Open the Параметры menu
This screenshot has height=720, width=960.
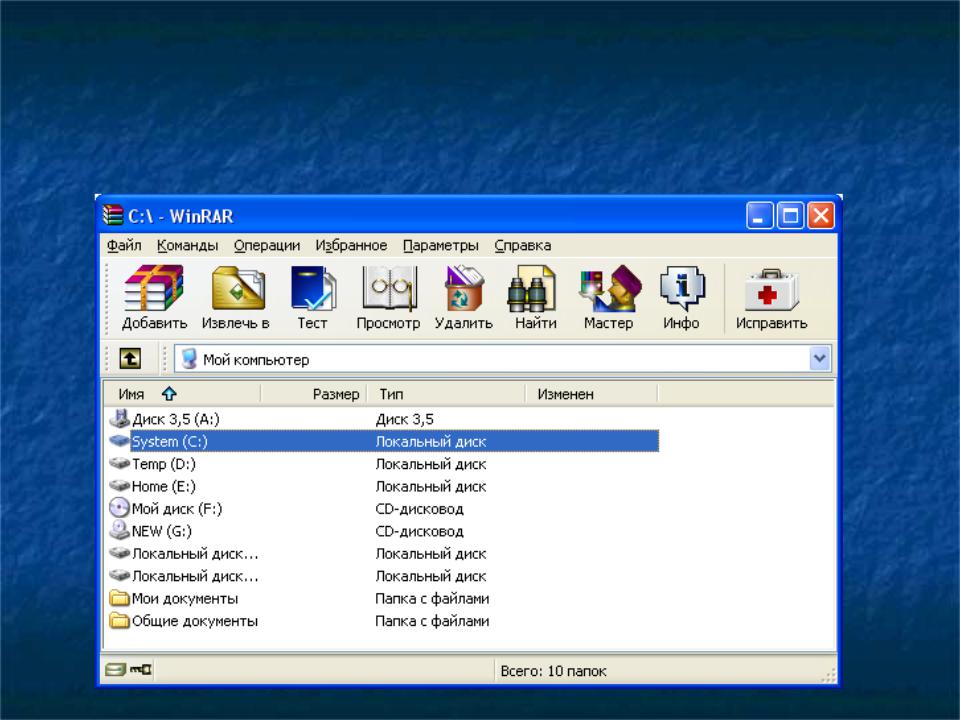click(441, 246)
